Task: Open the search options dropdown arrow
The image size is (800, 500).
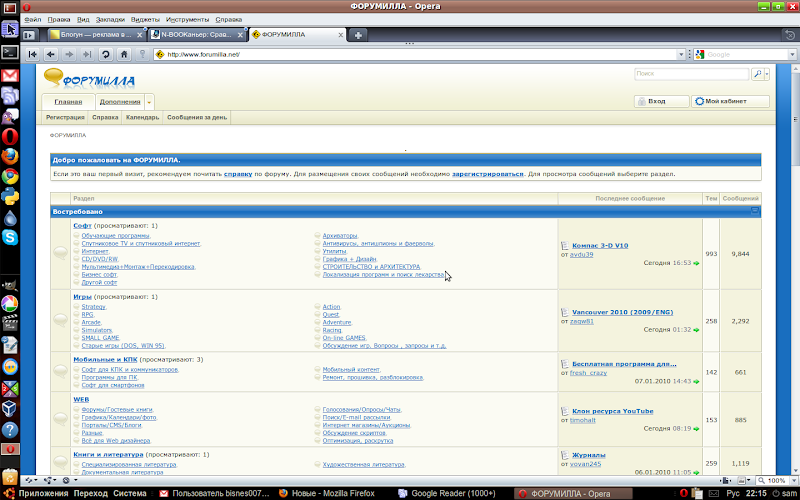Action: [x=767, y=74]
